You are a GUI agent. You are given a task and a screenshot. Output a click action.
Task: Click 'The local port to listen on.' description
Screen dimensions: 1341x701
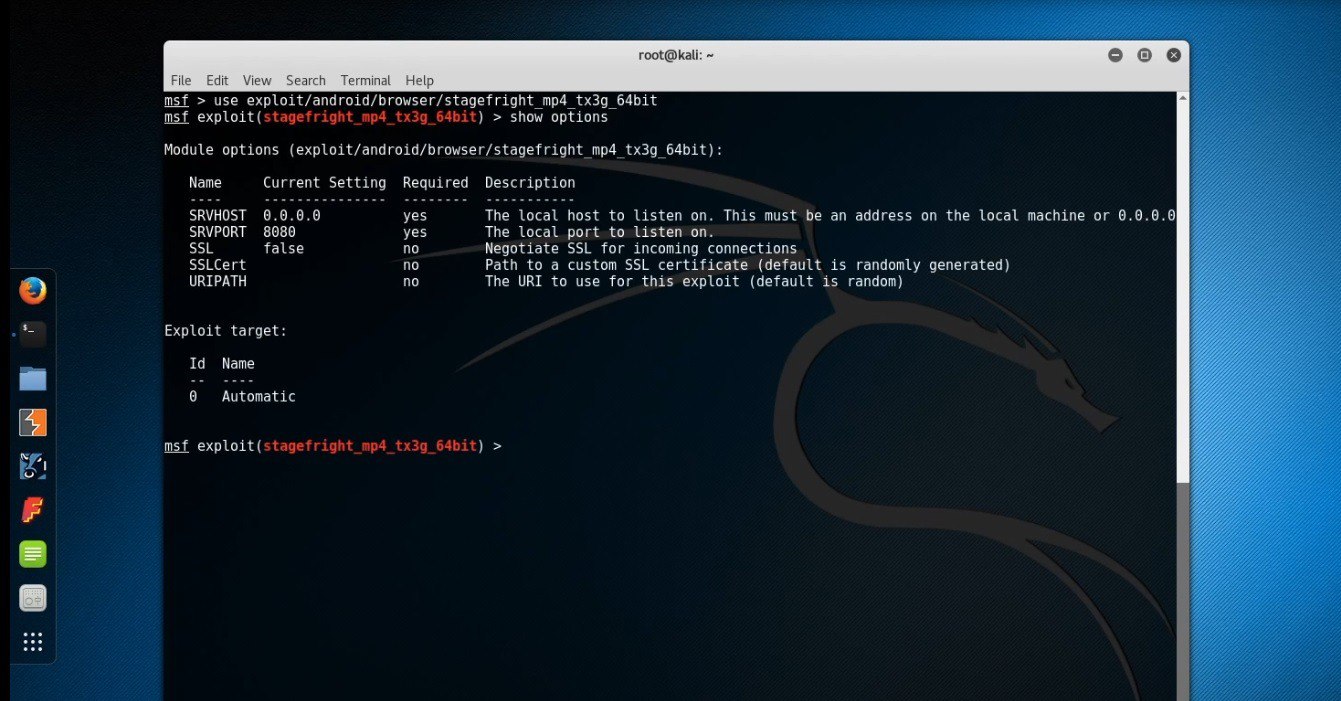(x=600, y=232)
